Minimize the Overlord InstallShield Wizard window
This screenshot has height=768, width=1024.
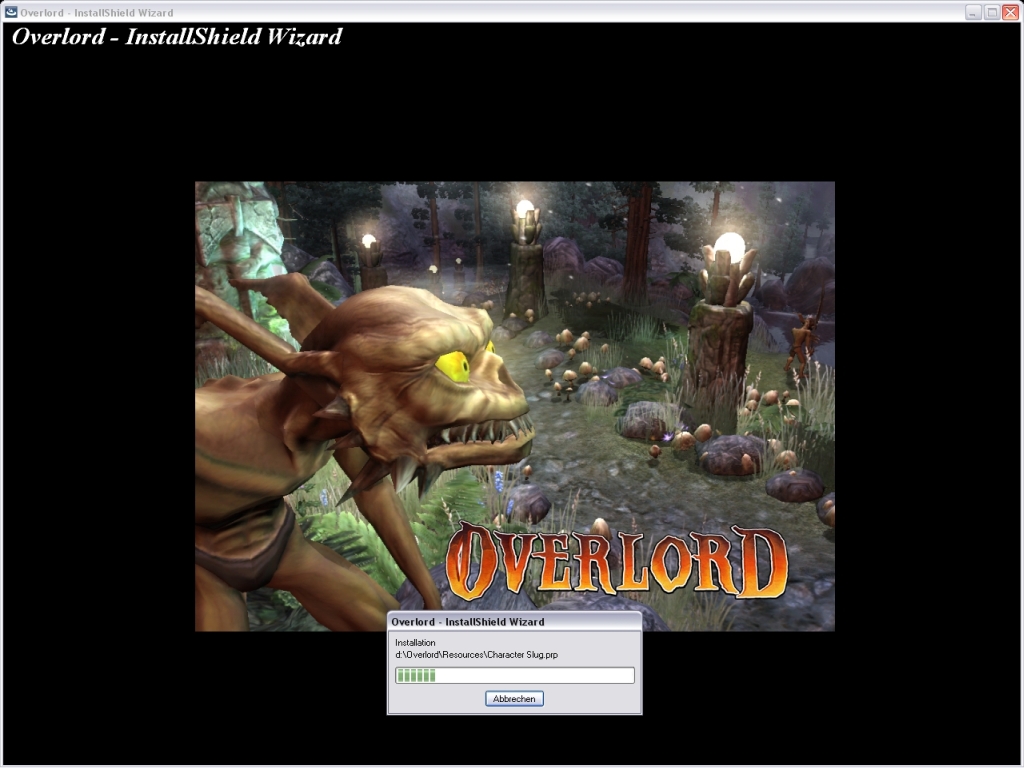tap(973, 12)
